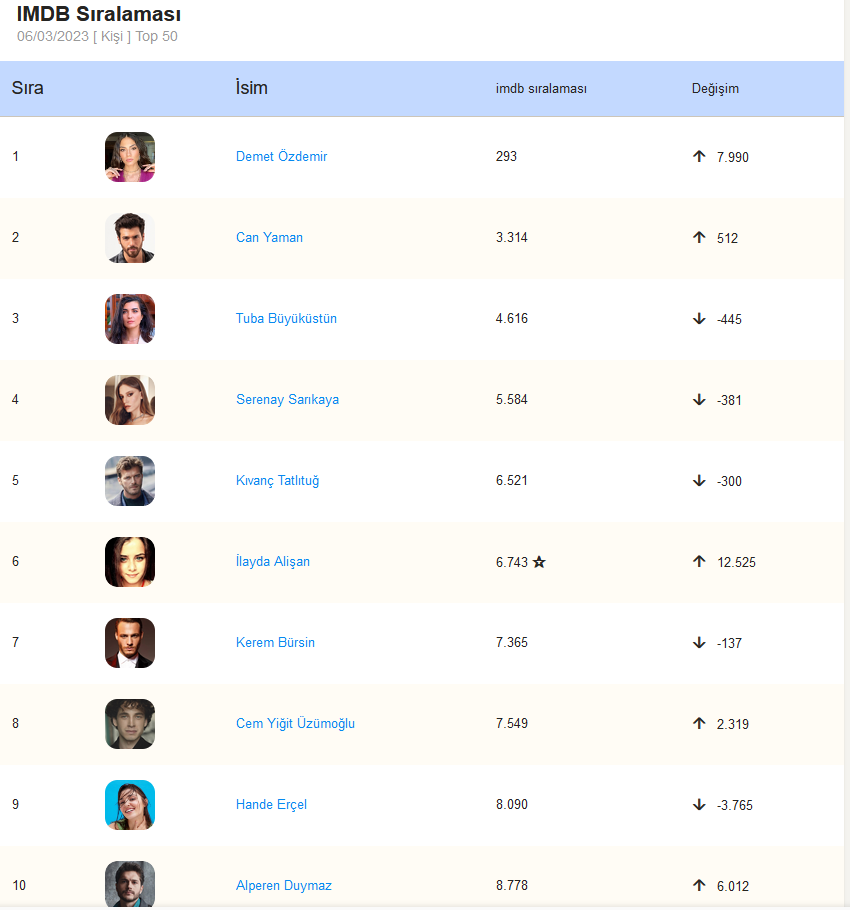Click the Sıra column header
The image size is (850, 910).
tap(28, 88)
